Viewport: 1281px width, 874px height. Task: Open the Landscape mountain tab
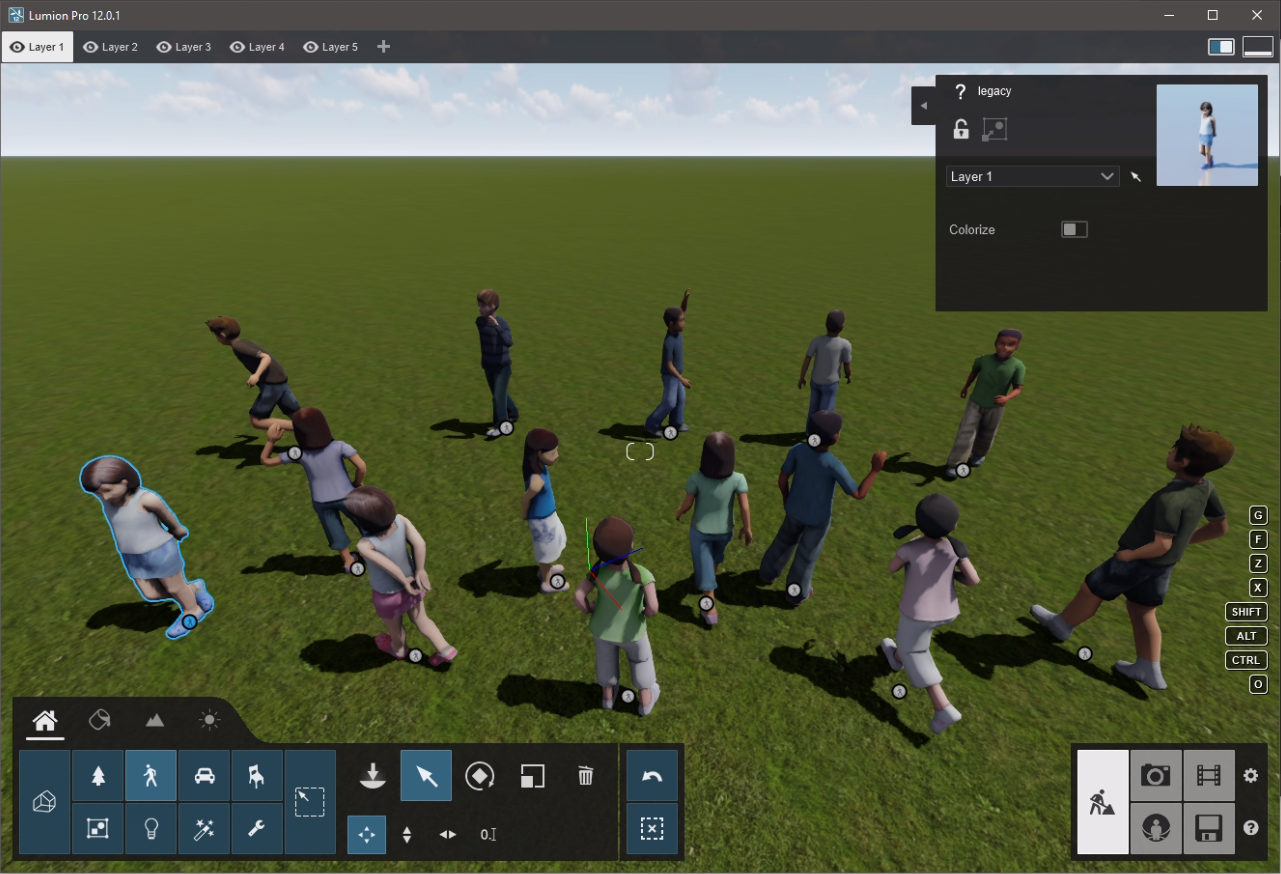(x=154, y=720)
